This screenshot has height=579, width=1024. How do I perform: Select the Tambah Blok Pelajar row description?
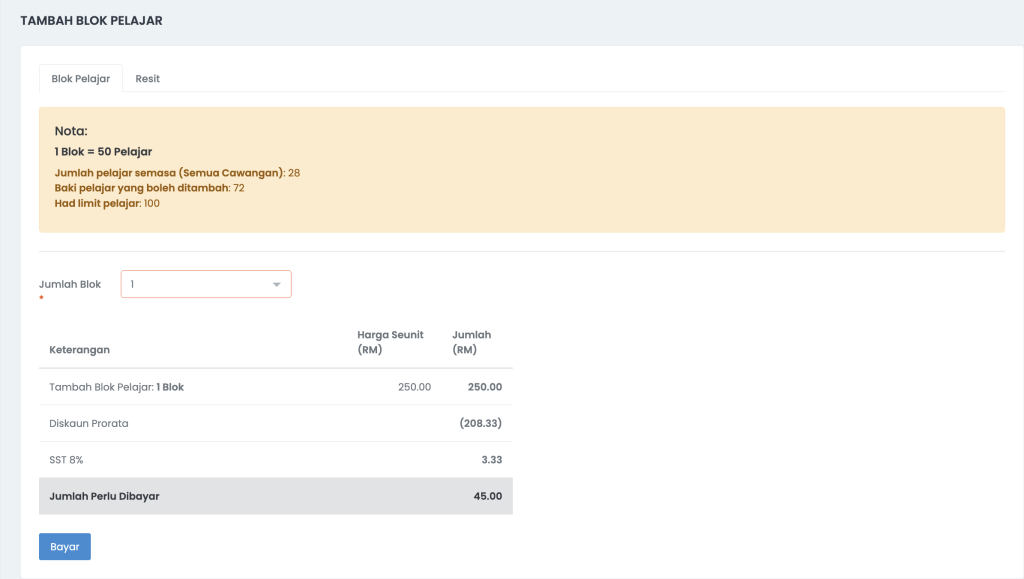116,387
